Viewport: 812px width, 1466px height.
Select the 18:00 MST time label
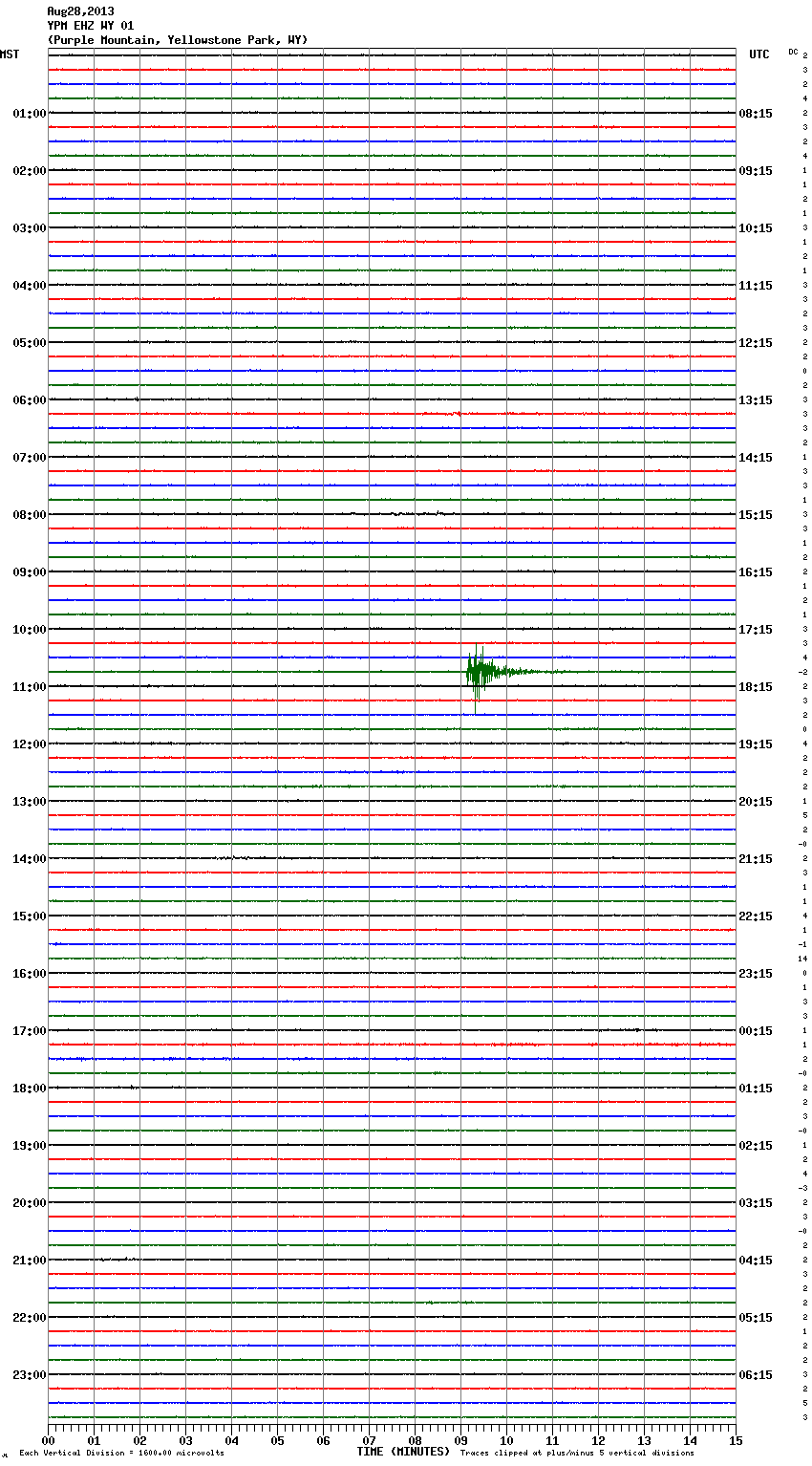point(30,1089)
